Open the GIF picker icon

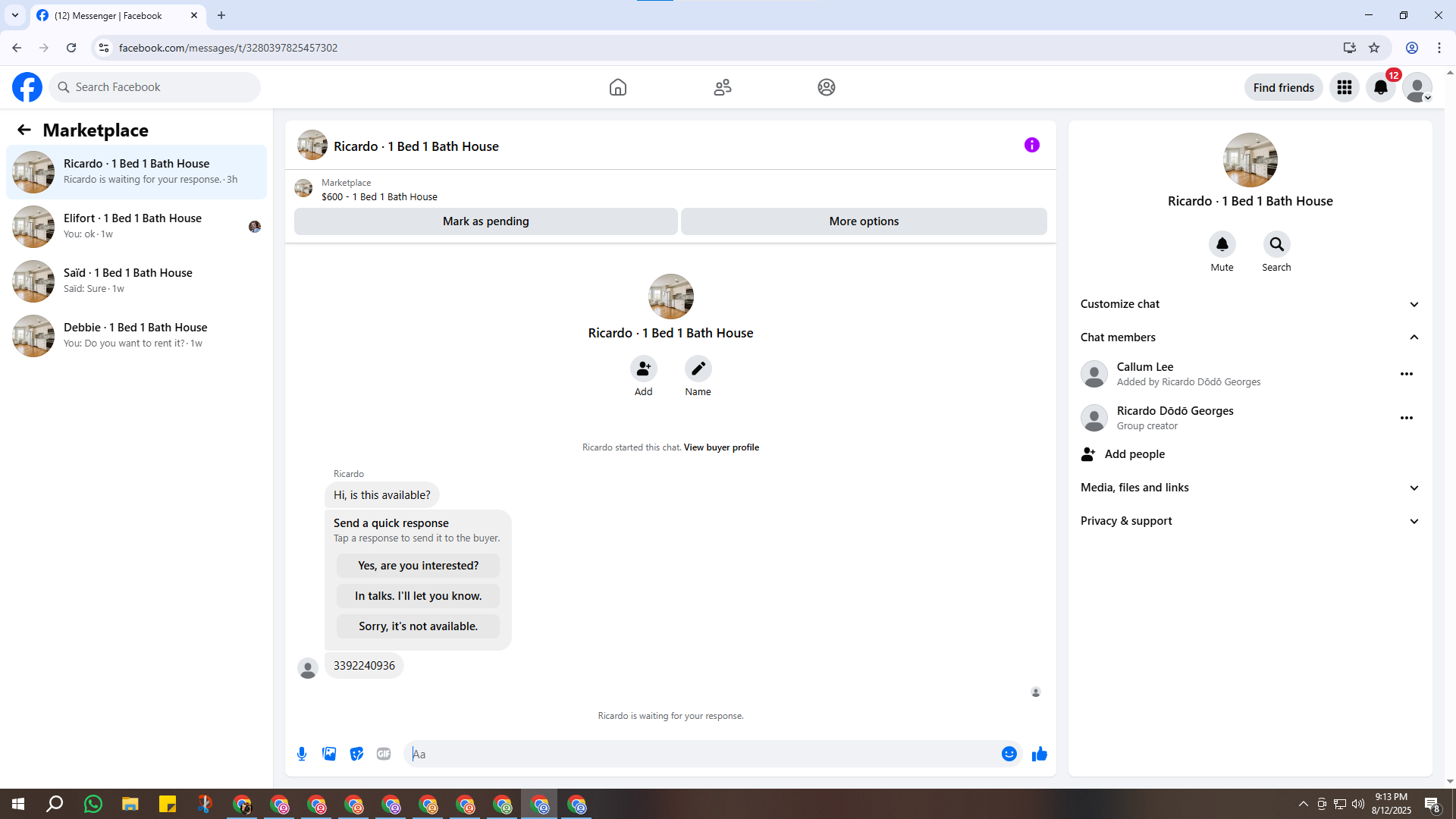[x=384, y=754]
